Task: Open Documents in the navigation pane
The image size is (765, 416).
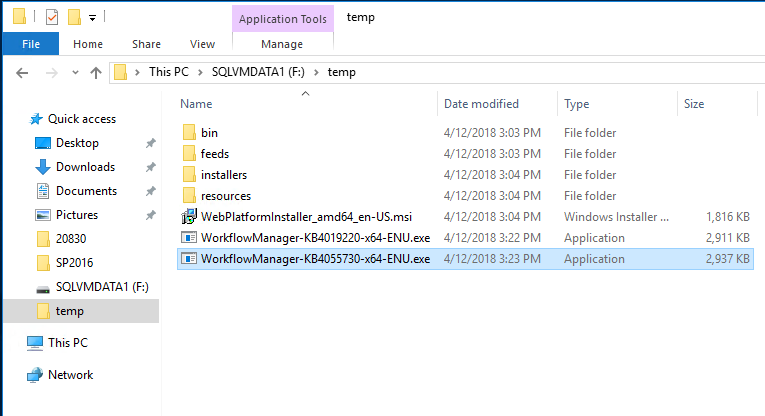Action: click(x=86, y=191)
